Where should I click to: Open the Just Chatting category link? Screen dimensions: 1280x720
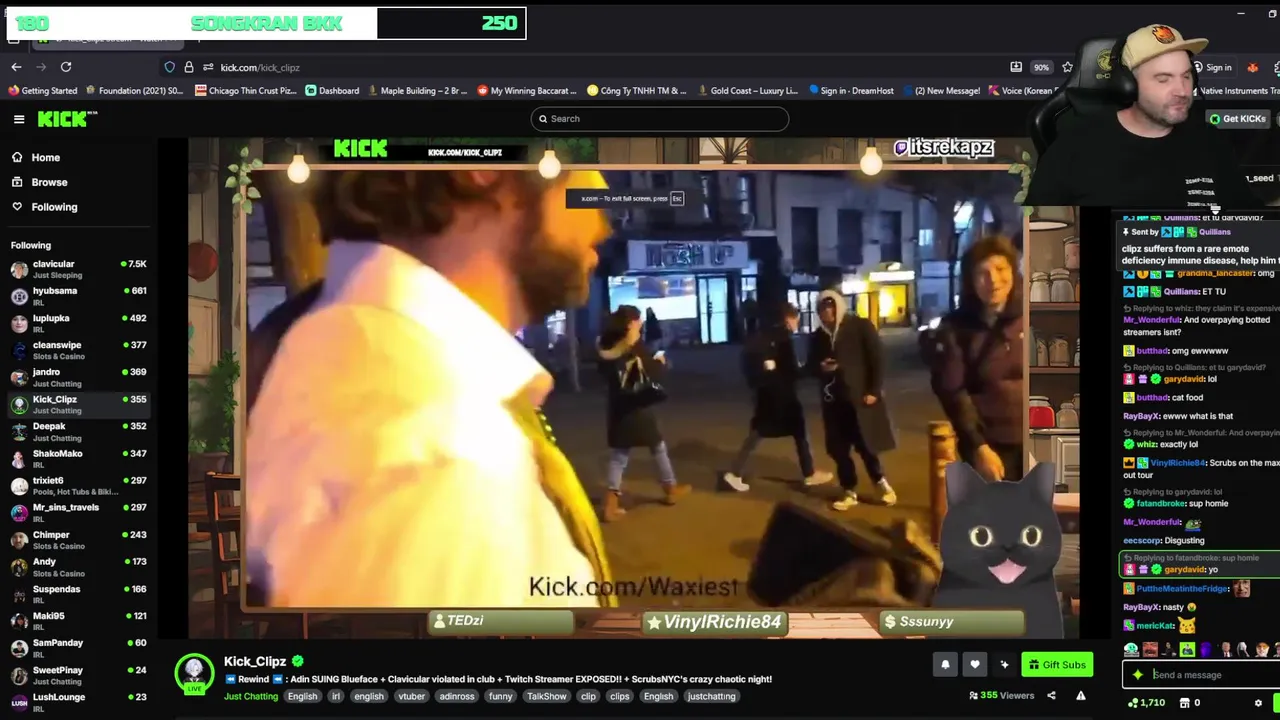coord(251,696)
